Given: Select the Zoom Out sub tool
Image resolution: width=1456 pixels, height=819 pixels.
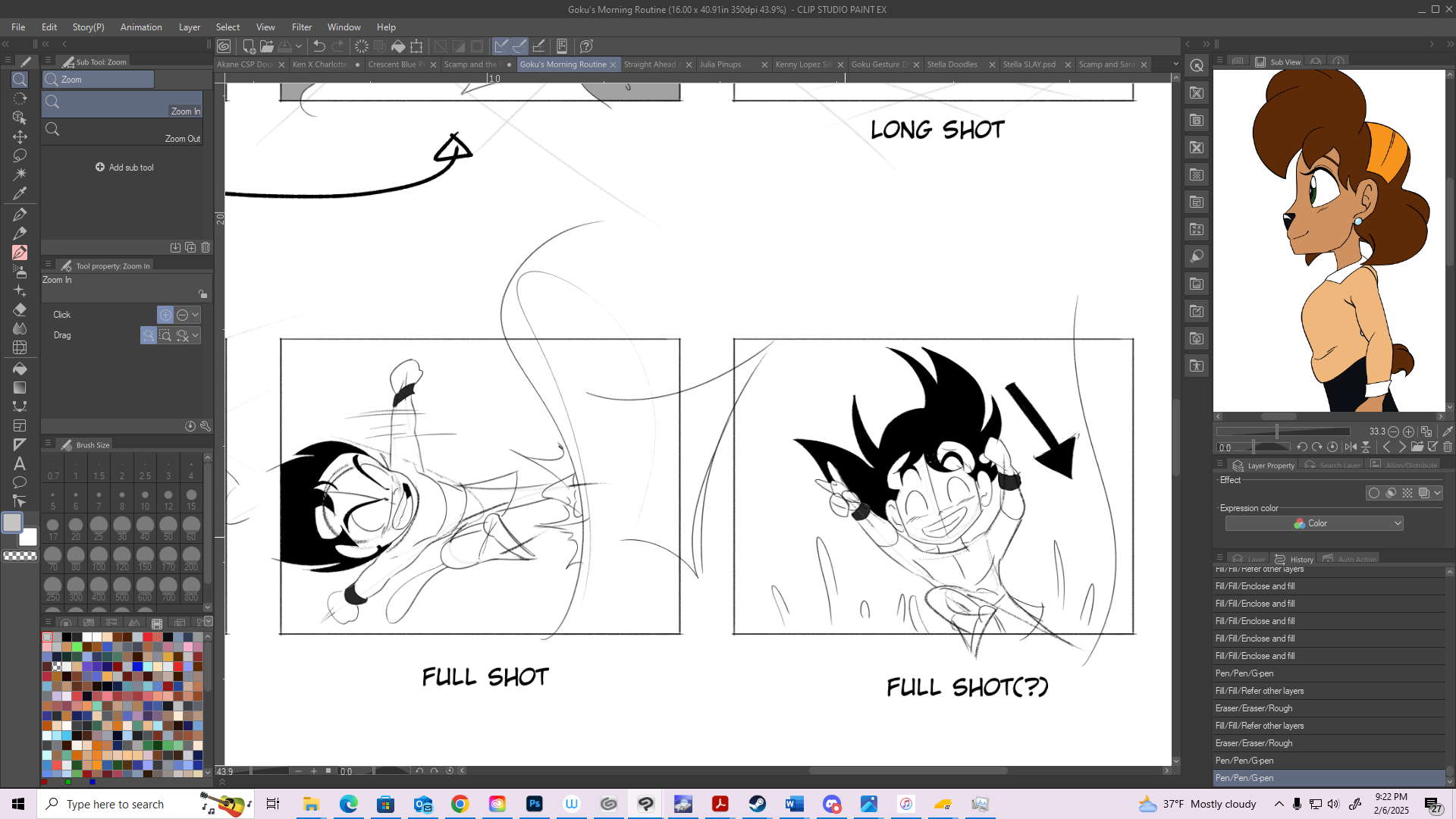Looking at the screenshot, I should (x=122, y=130).
